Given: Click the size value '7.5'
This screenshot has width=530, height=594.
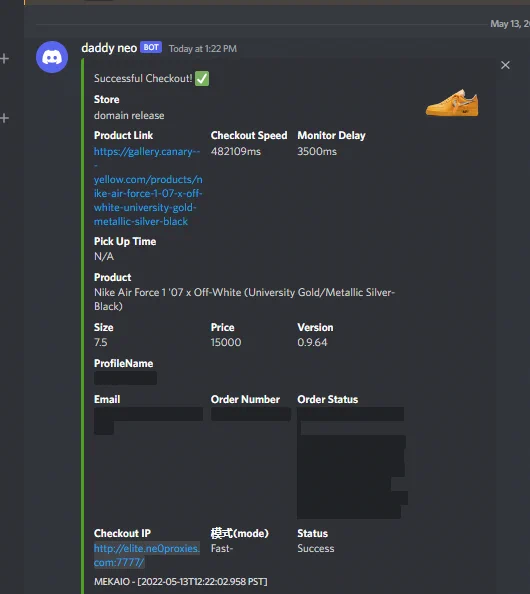Looking at the screenshot, I should coord(100,342).
